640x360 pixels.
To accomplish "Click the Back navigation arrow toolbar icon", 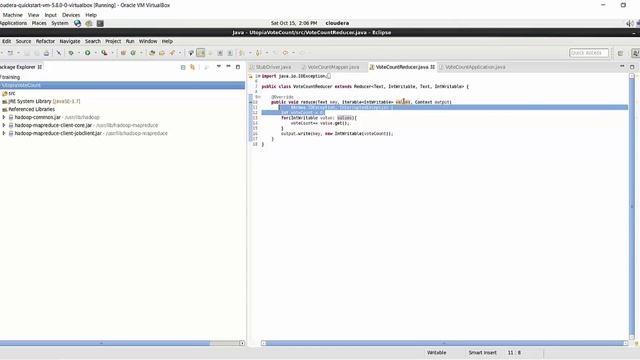I will point(285,53).
